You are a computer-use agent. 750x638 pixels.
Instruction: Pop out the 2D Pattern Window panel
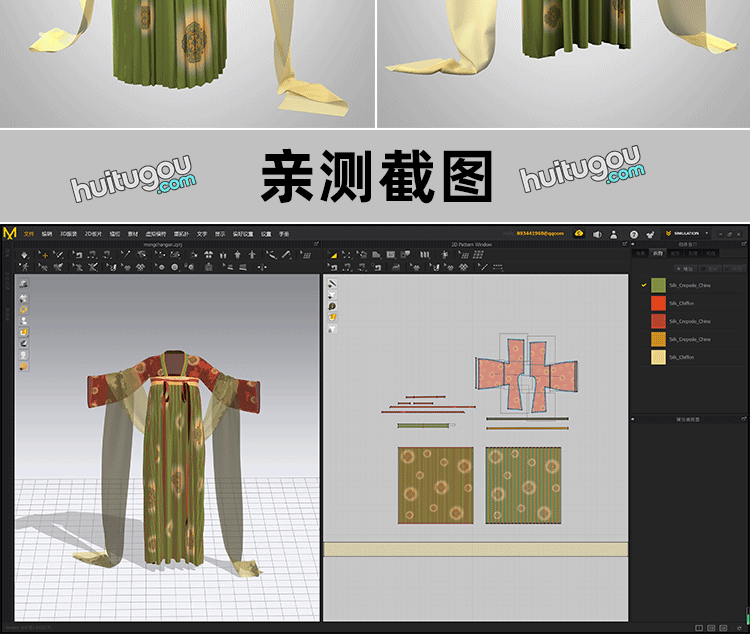point(625,243)
